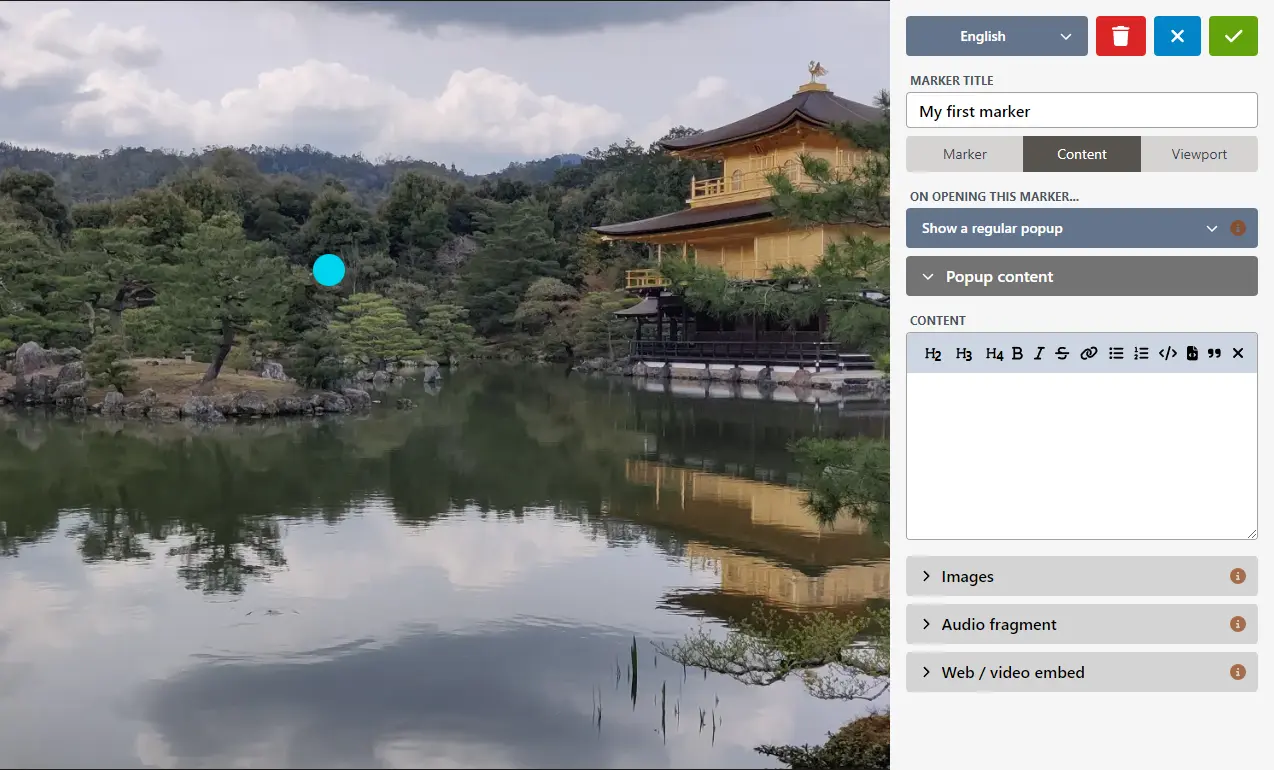Click the Marker title input field
Image resolution: width=1274 pixels, height=770 pixels.
pyautogui.click(x=1081, y=111)
